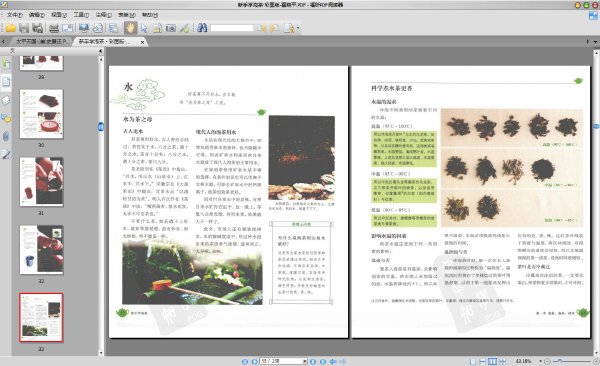Click the binoculars Find icon
Screen dimensions: 600x366
point(202,28)
